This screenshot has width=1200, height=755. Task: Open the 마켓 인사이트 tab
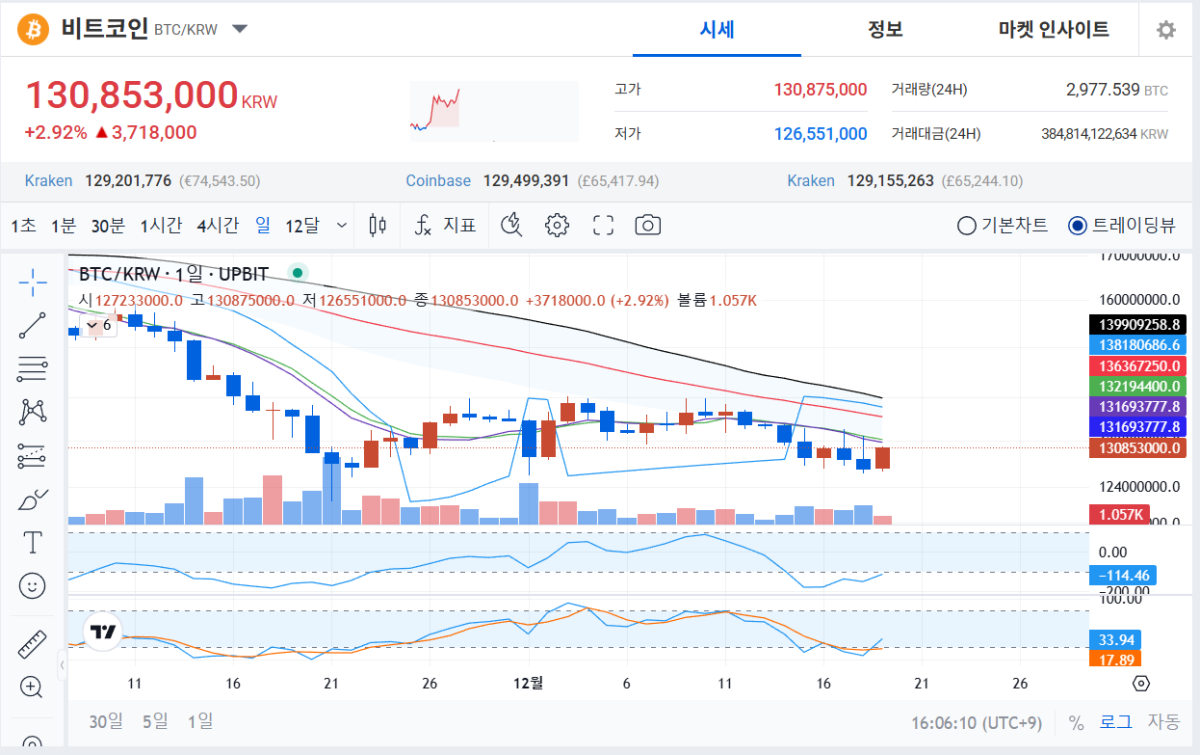(x=1053, y=29)
